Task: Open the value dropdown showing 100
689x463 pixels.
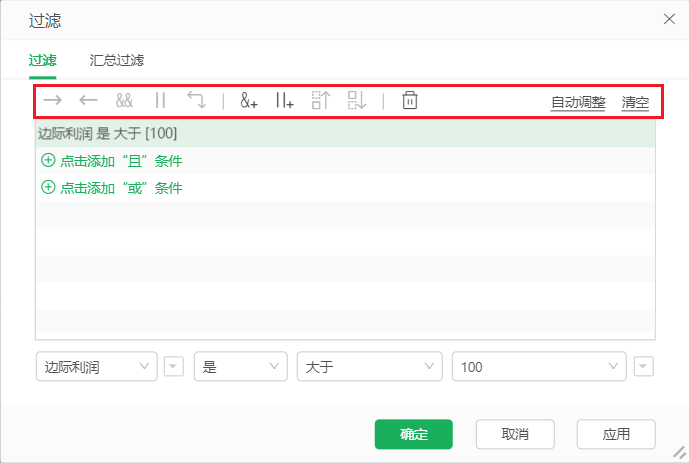Action: coord(539,366)
